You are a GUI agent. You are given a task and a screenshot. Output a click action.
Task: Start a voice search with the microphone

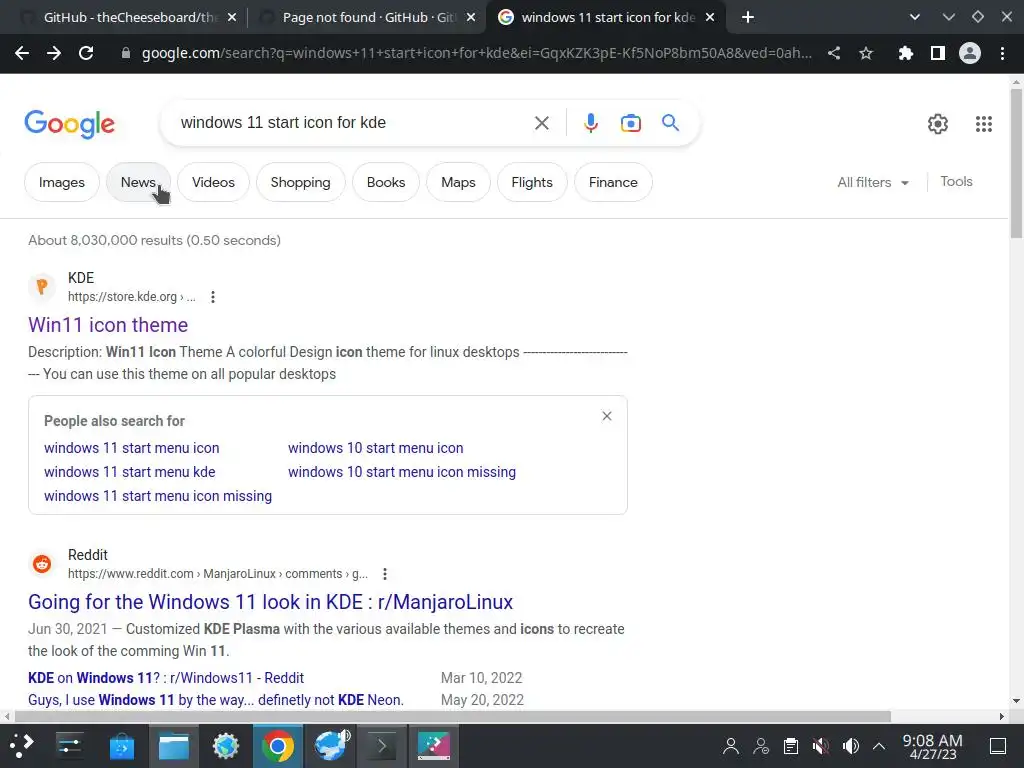590,123
